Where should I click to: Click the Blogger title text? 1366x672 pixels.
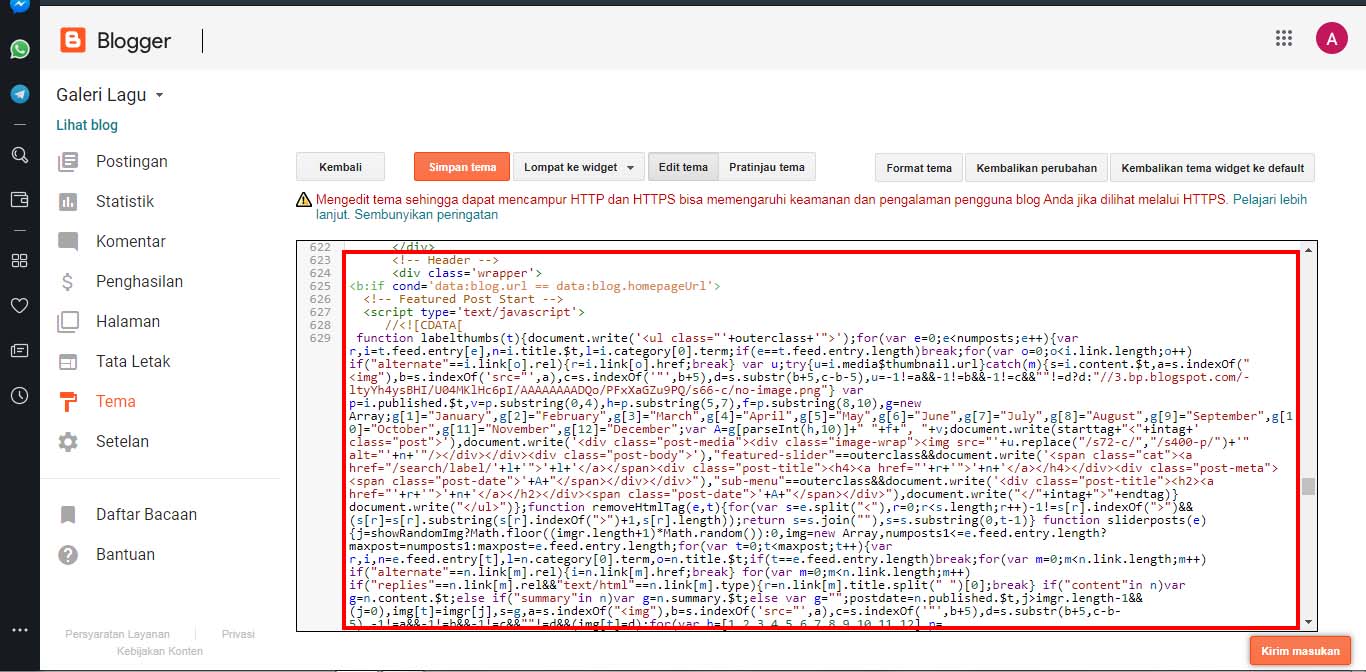[134, 41]
